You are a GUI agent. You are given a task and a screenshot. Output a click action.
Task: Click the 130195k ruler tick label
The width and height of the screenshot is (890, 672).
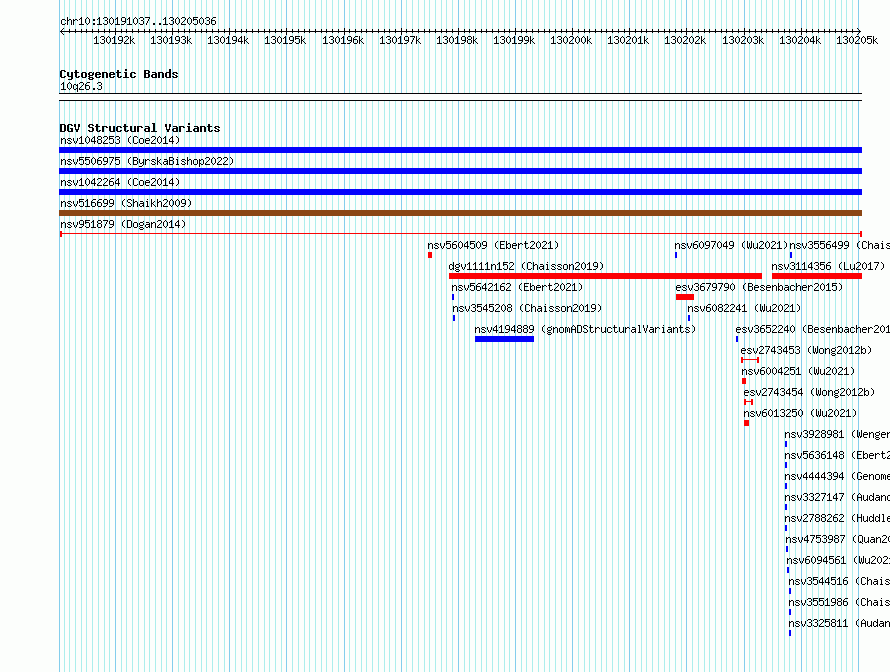point(285,40)
